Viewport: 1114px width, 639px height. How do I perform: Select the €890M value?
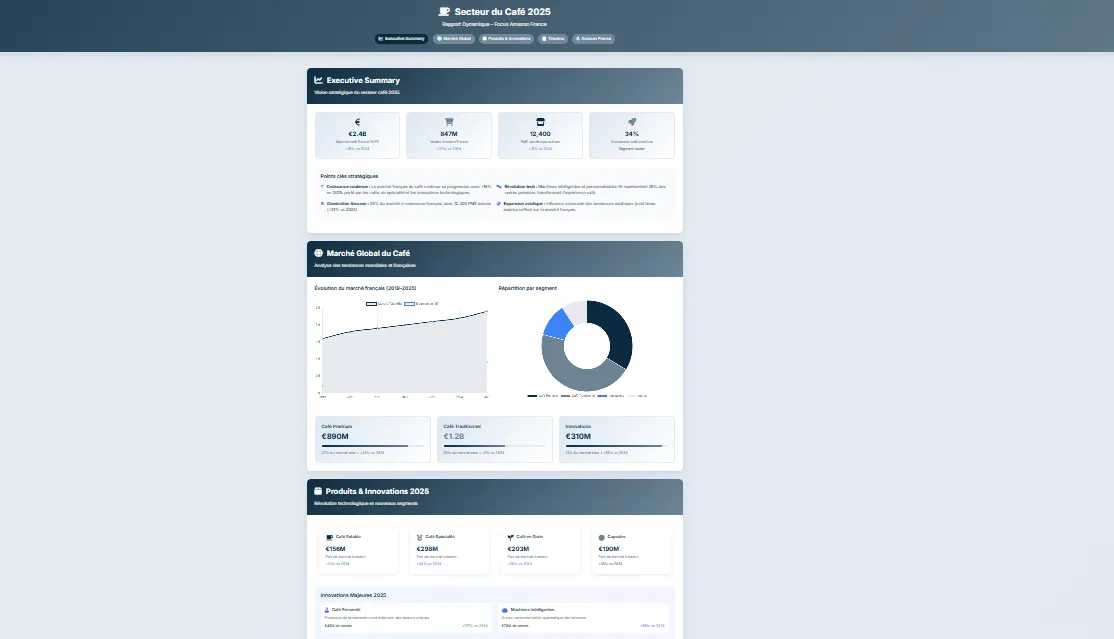point(335,436)
